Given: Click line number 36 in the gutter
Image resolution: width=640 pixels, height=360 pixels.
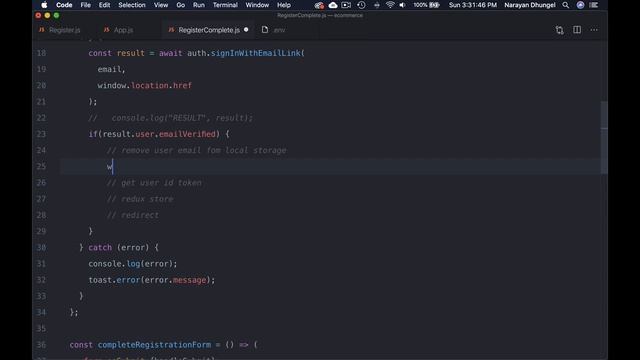Looking at the screenshot, I should (x=41, y=344).
